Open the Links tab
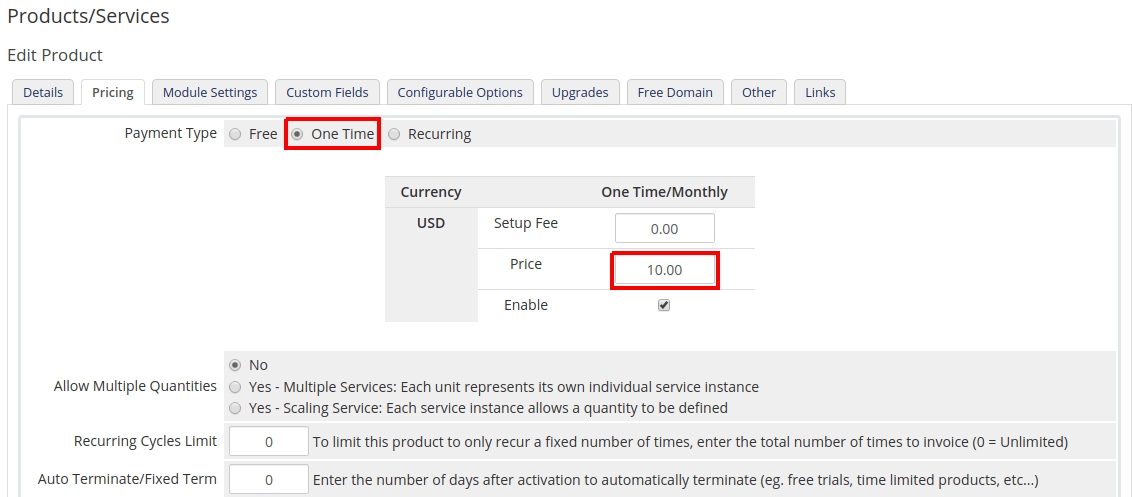1132x497 pixels. coord(820,92)
